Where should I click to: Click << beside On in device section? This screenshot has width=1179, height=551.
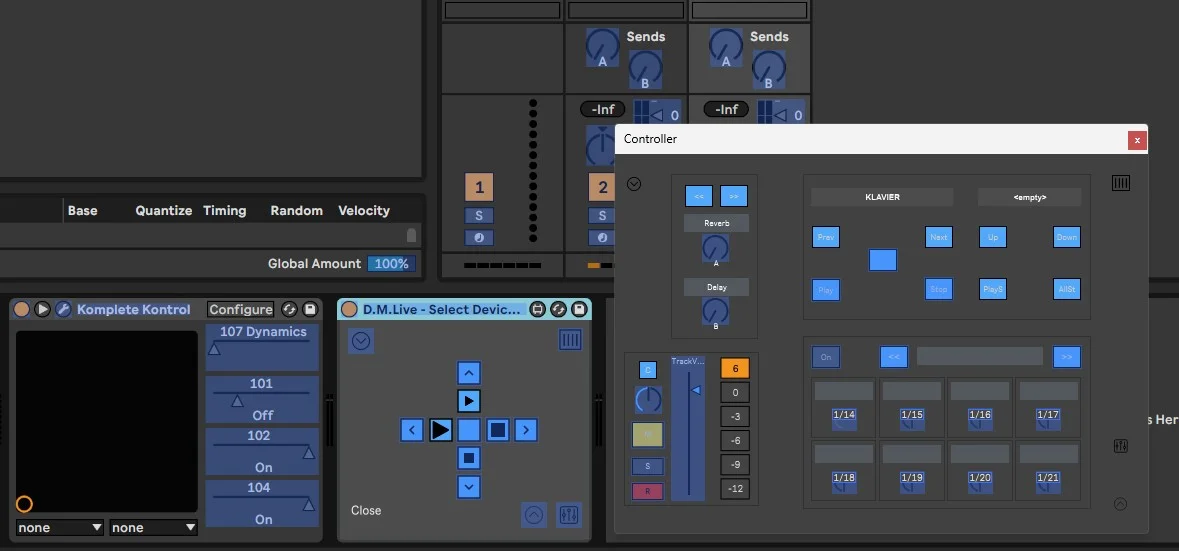(x=894, y=356)
